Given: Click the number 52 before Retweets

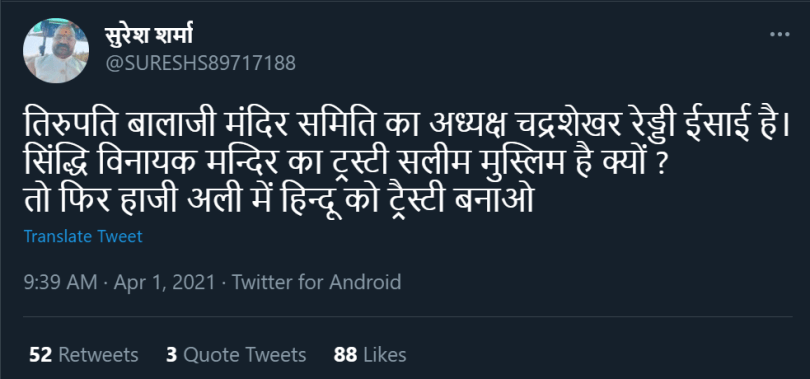Looking at the screenshot, I should click(x=40, y=355).
